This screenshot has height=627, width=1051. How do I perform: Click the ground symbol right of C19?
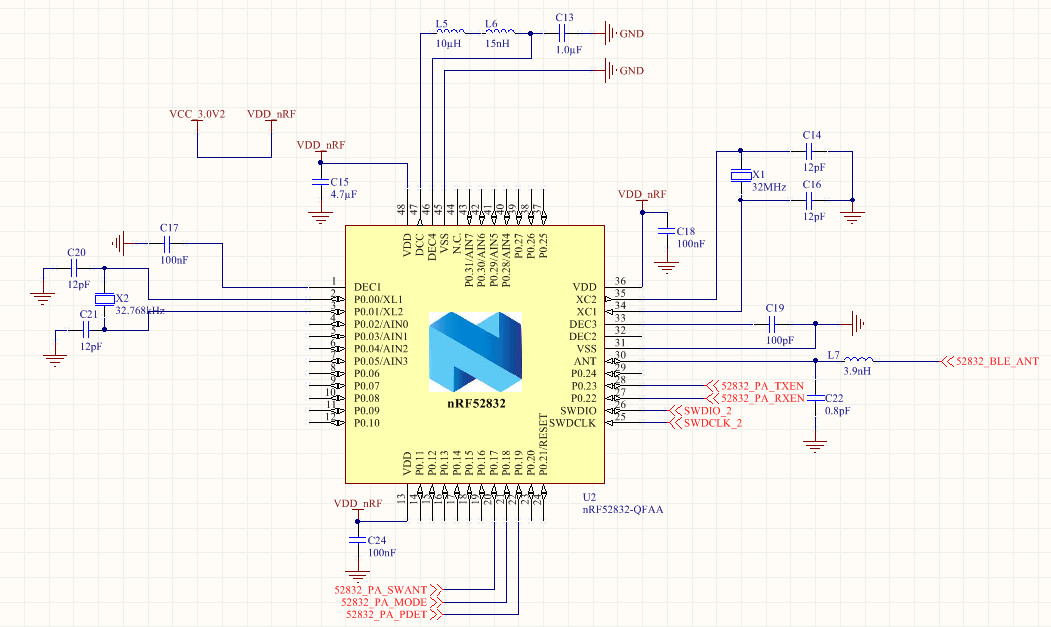pyautogui.click(x=857, y=324)
